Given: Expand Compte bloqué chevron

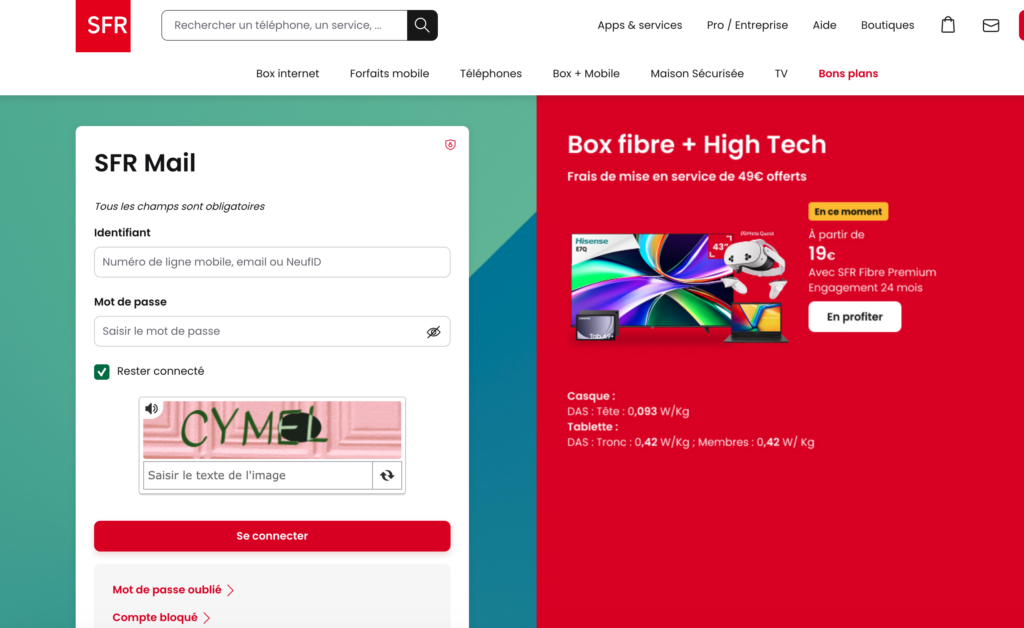Looking at the screenshot, I should 207,618.
